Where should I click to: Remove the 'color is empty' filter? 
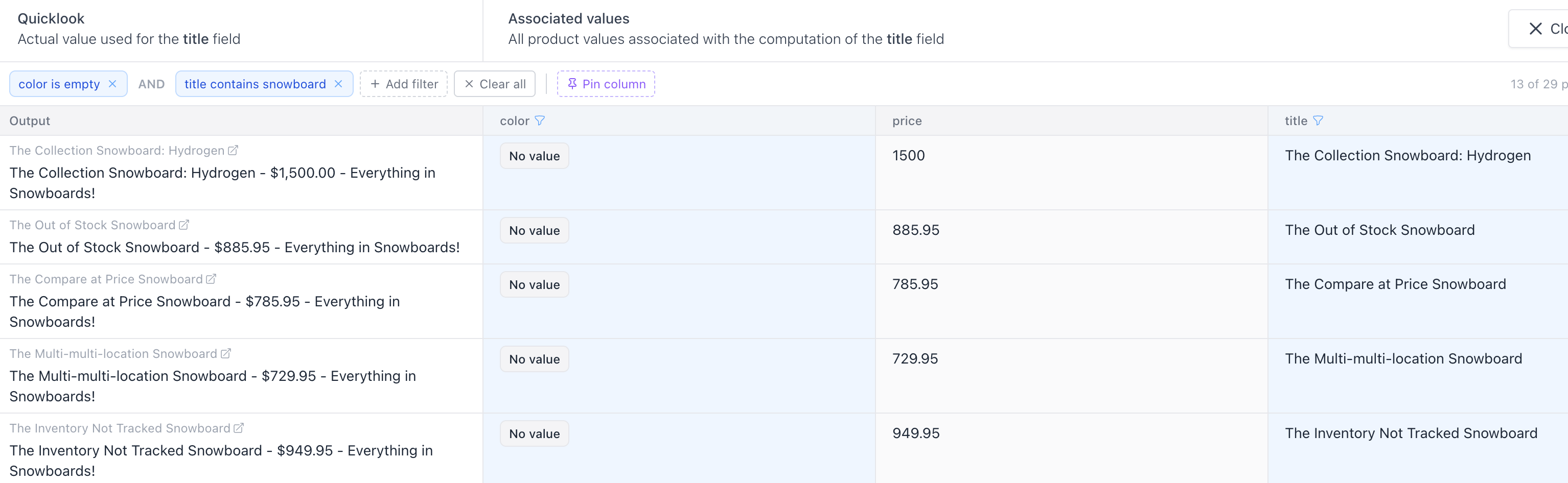pyautogui.click(x=112, y=84)
